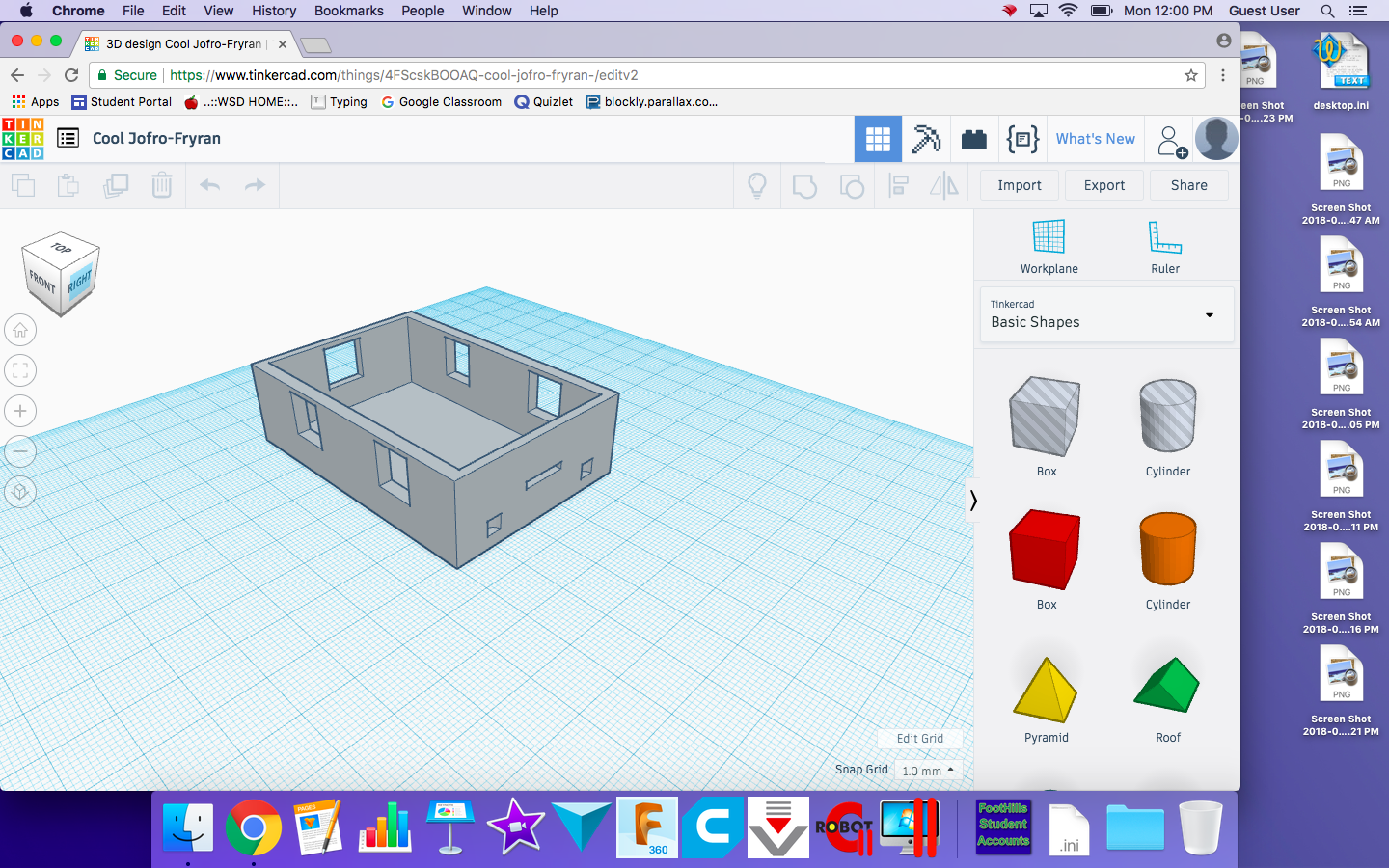Collapse the shapes panel arrow
The width and height of the screenshot is (1389, 868).
click(x=973, y=500)
